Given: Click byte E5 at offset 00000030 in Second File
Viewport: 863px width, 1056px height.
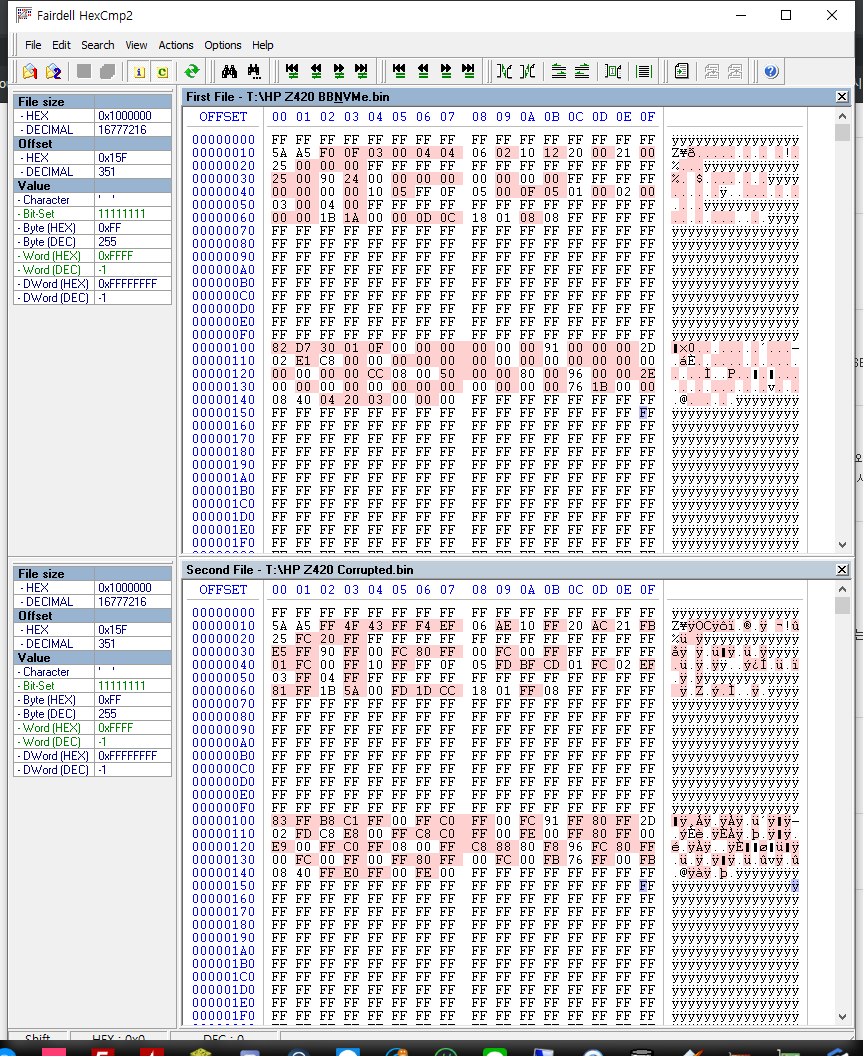Looking at the screenshot, I should (280, 652).
